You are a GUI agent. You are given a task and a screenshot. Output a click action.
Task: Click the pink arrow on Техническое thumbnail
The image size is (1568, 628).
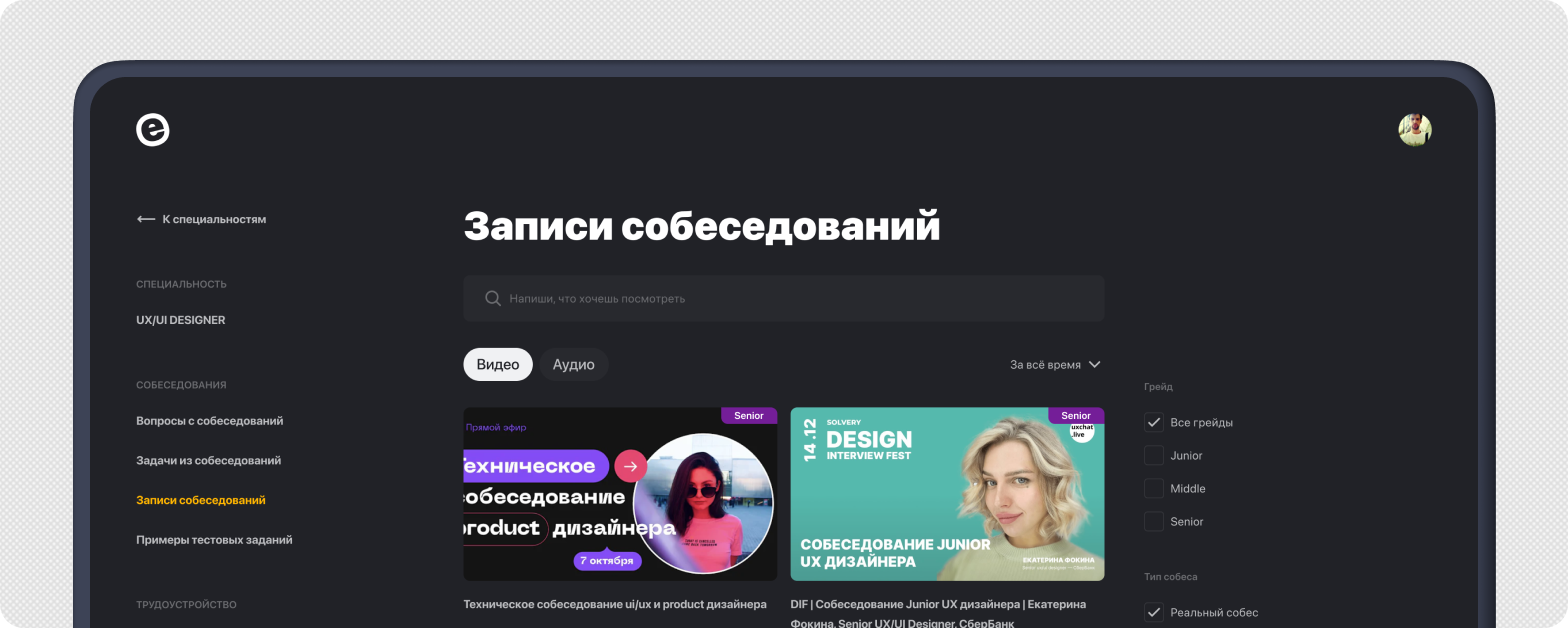point(630,465)
